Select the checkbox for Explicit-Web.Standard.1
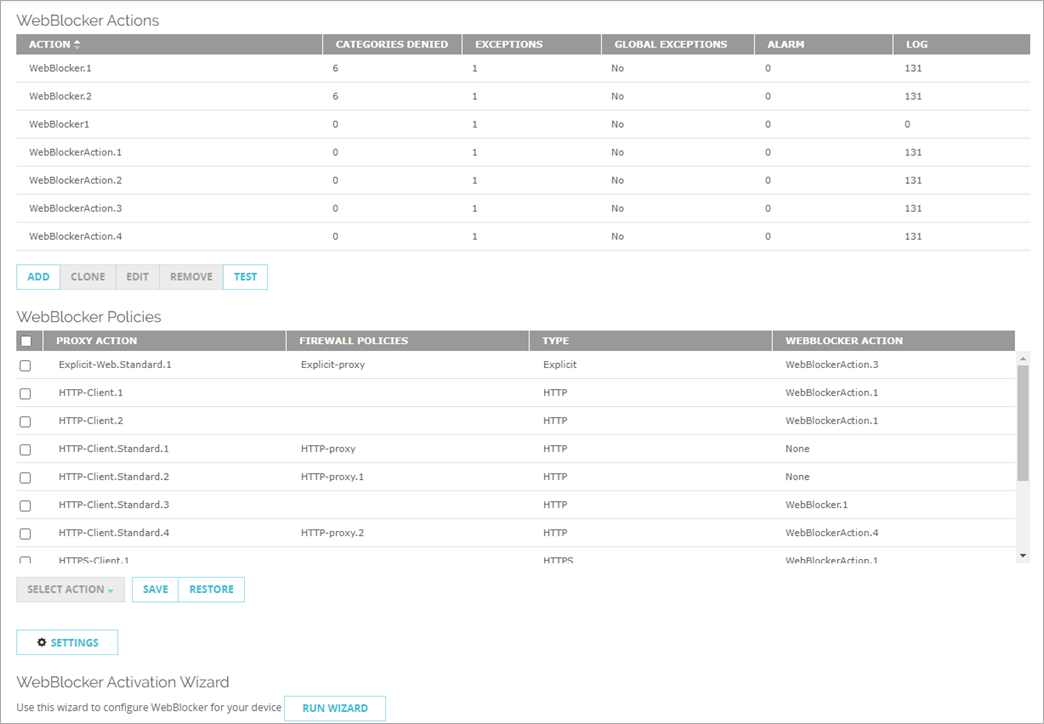This screenshot has height=724, width=1044. 26,365
